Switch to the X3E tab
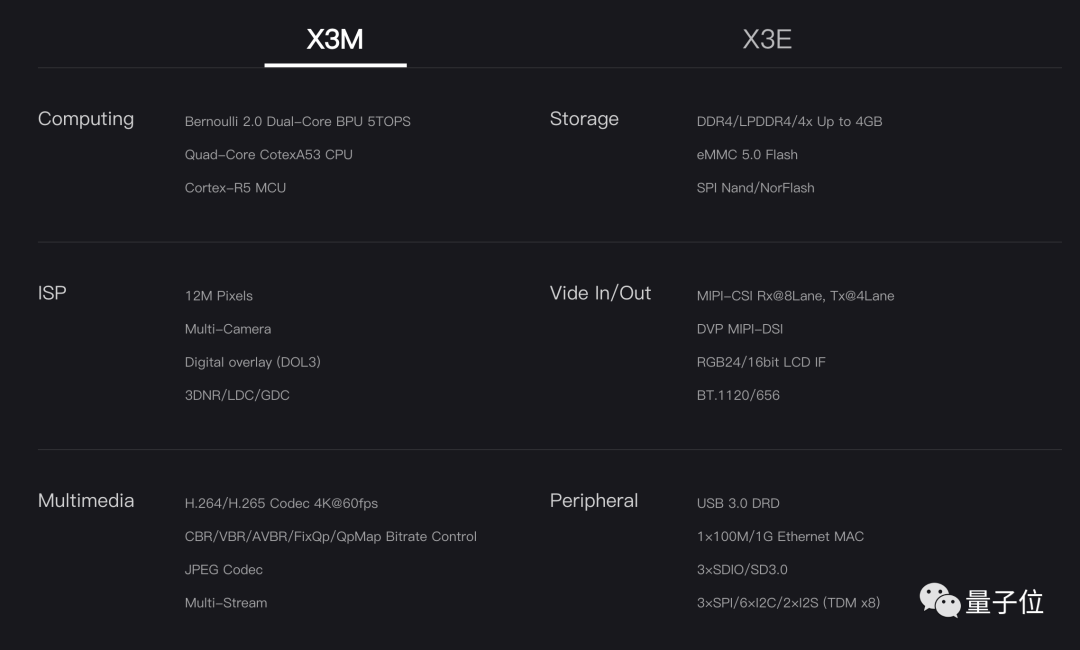This screenshot has height=650, width=1080. pyautogui.click(x=767, y=39)
